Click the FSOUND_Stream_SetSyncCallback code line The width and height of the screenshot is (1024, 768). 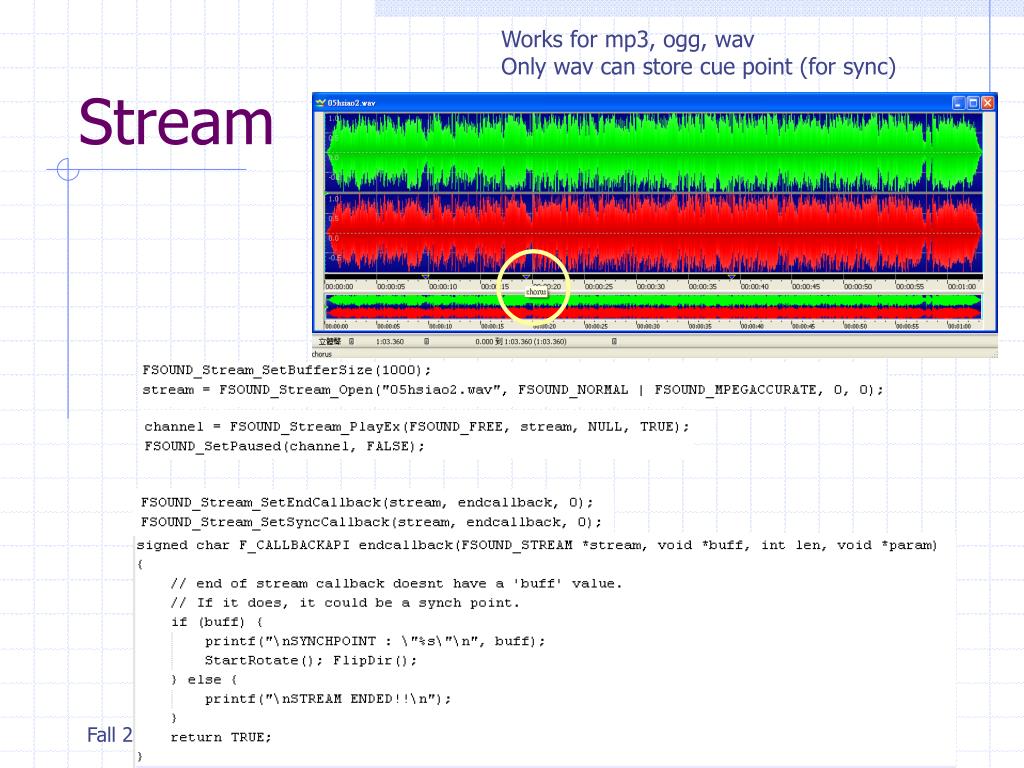click(x=371, y=522)
